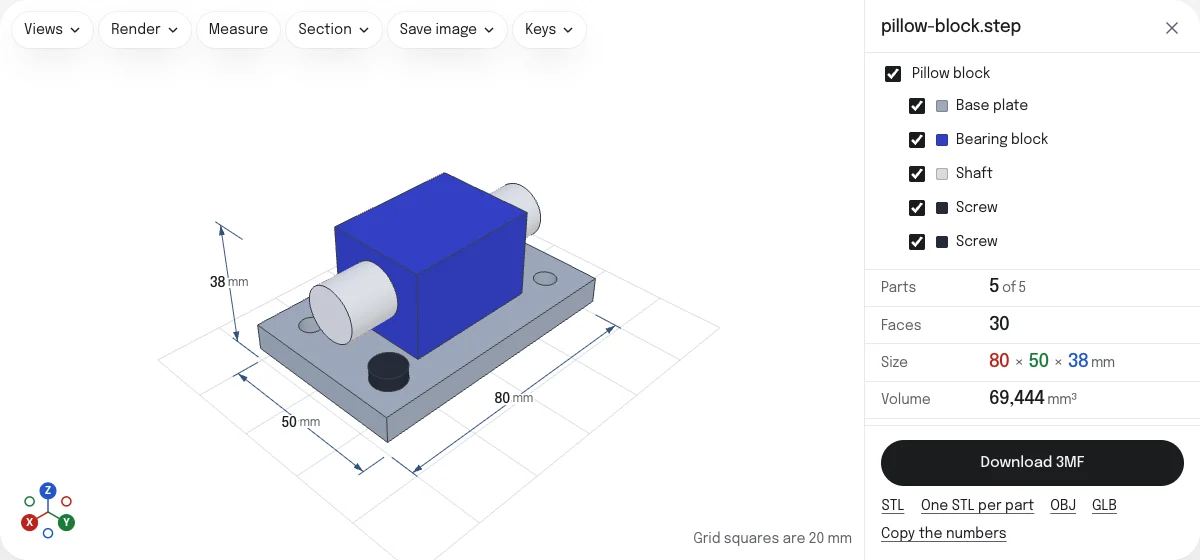Click the red 80 in the Size row

click(x=999, y=361)
